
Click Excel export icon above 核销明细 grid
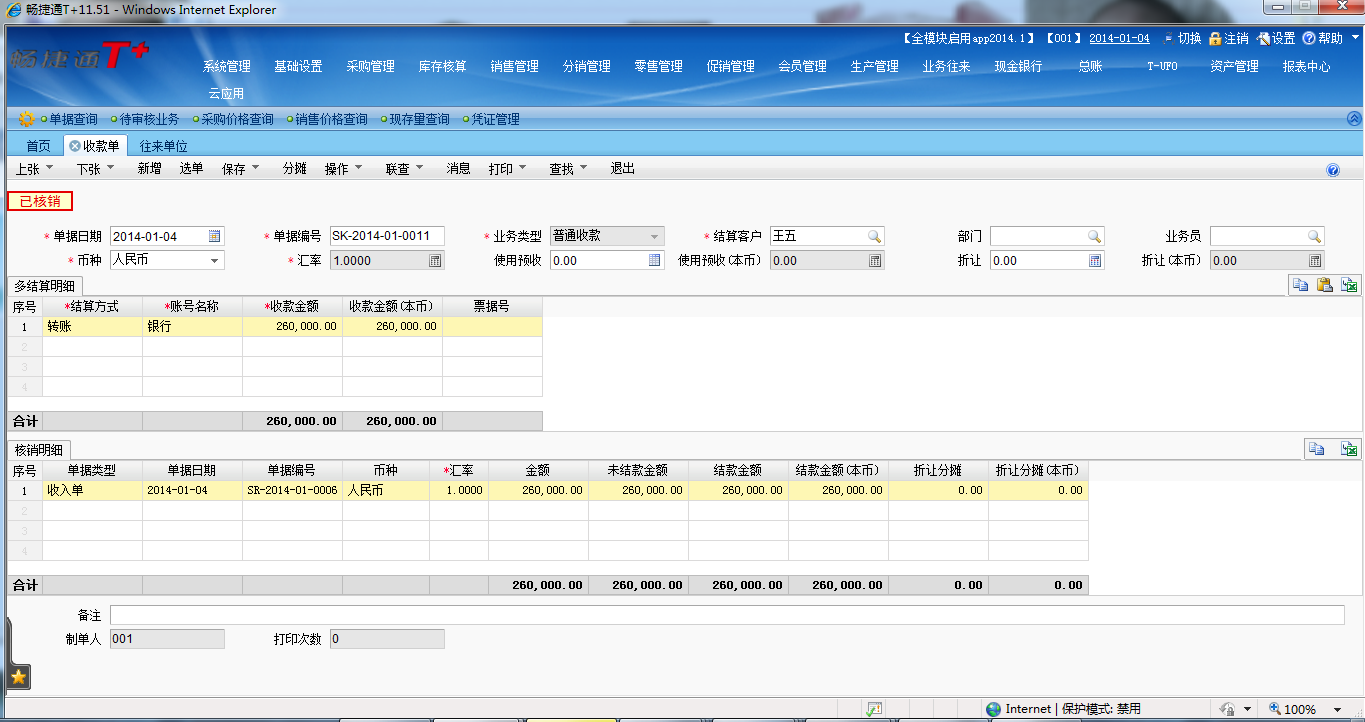(1349, 449)
